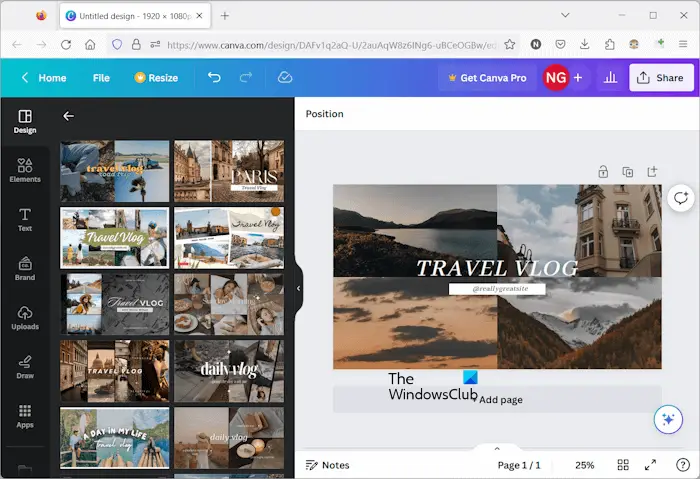This screenshot has width=700, height=479.
Task: Select the @reallygreatsite text box on canvas
Action: pyautogui.click(x=497, y=289)
